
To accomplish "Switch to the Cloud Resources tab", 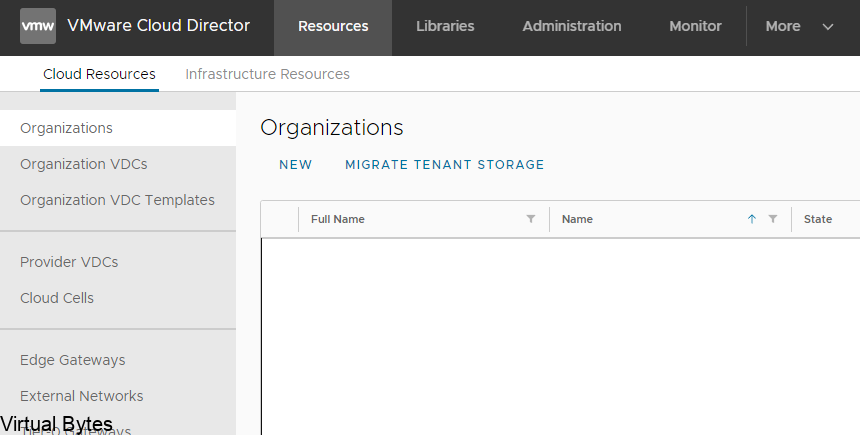I will tap(99, 74).
